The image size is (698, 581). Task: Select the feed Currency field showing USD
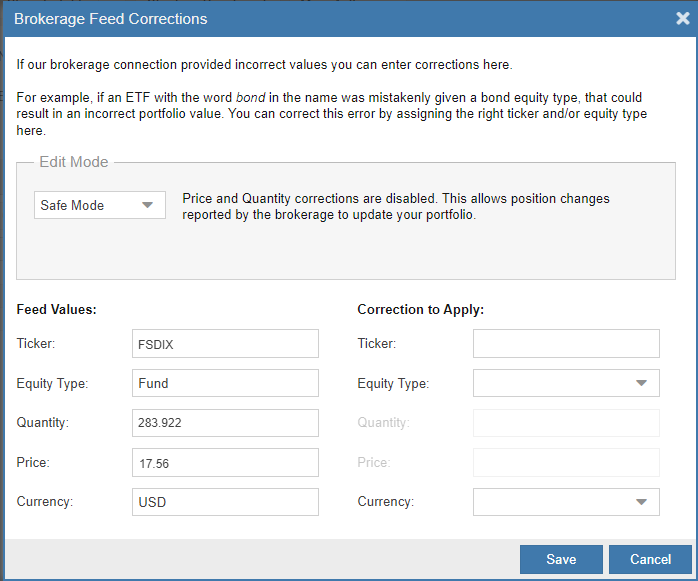[225, 502]
